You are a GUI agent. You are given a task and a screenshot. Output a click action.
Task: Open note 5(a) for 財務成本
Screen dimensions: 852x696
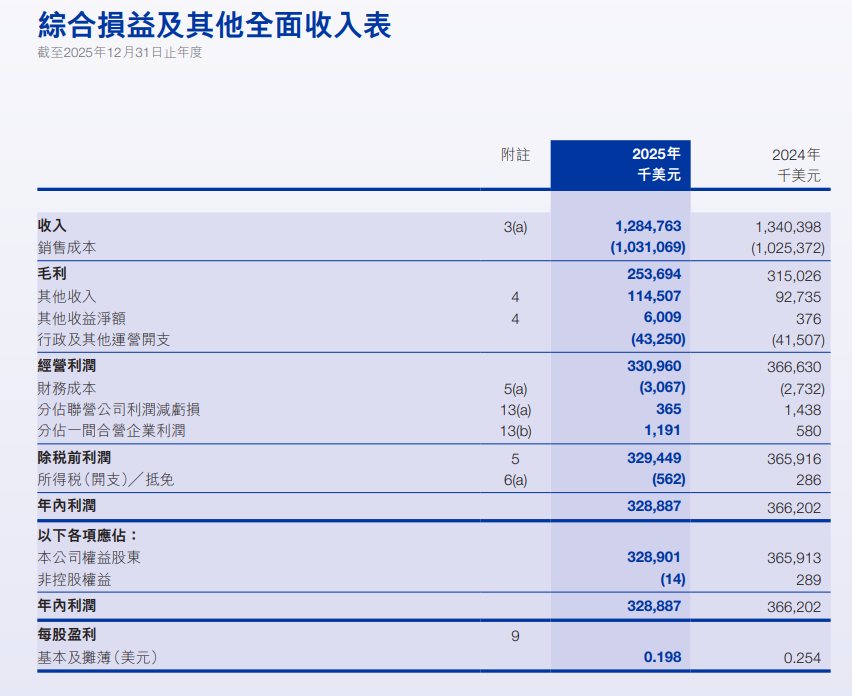pos(515,388)
